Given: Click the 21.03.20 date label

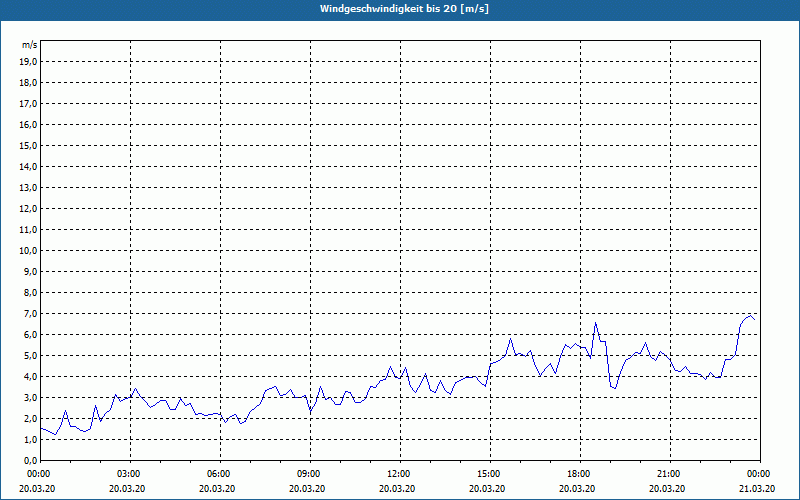Looking at the screenshot, I should pyautogui.click(x=758, y=488).
